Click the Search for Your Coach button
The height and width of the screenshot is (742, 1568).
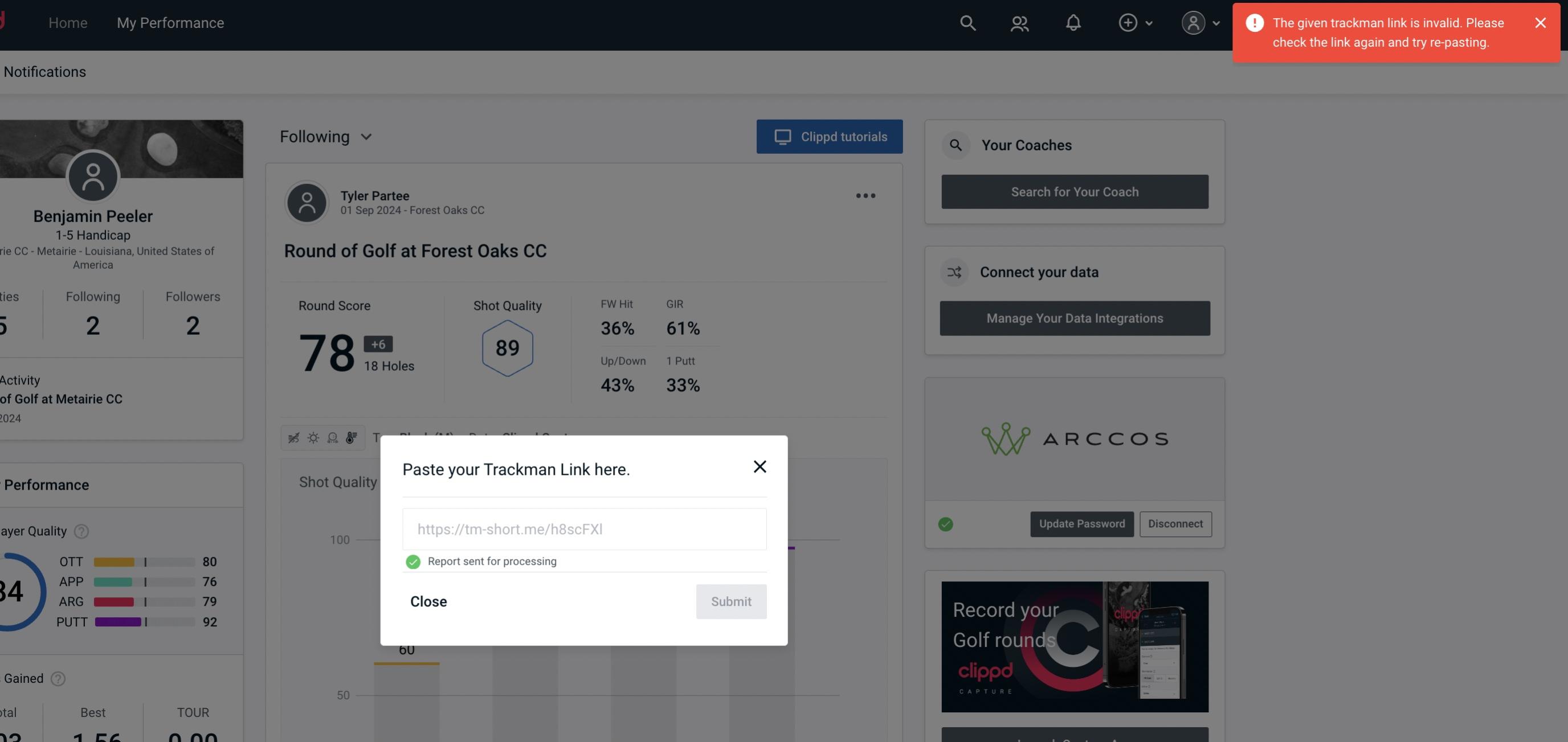coord(1075,191)
